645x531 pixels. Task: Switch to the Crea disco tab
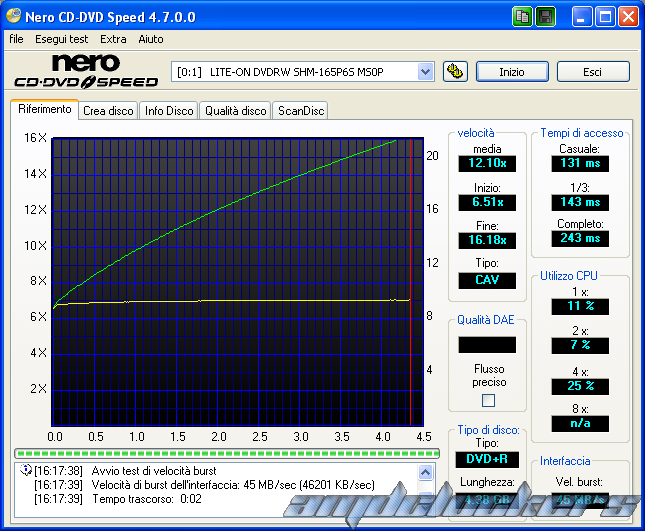coord(108,111)
